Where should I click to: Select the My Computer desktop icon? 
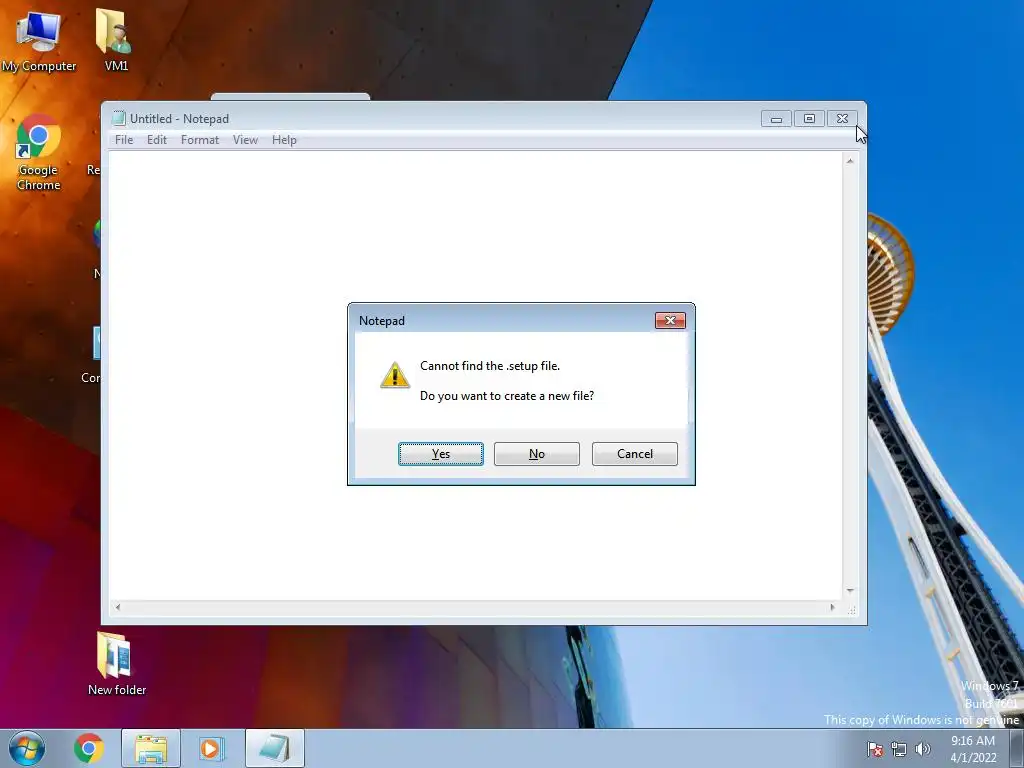[x=39, y=41]
